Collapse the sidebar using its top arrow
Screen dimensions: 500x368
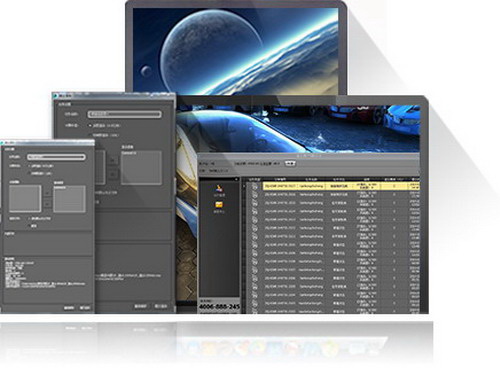[x=237, y=179]
